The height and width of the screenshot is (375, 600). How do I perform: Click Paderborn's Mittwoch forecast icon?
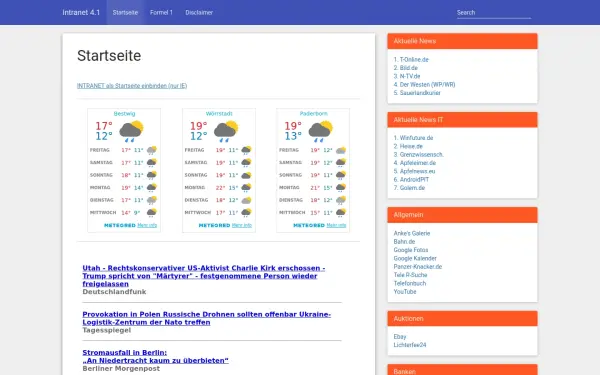pyautogui.click(x=341, y=212)
